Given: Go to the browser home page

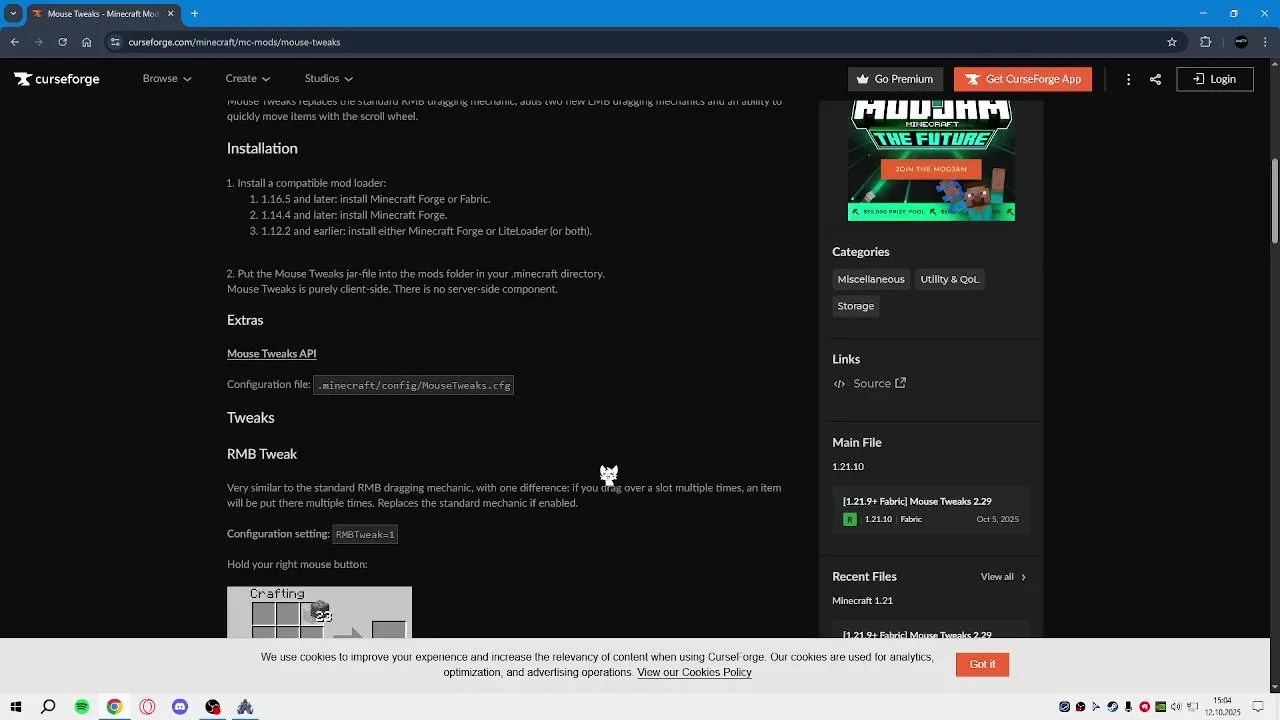Looking at the screenshot, I should [87, 42].
